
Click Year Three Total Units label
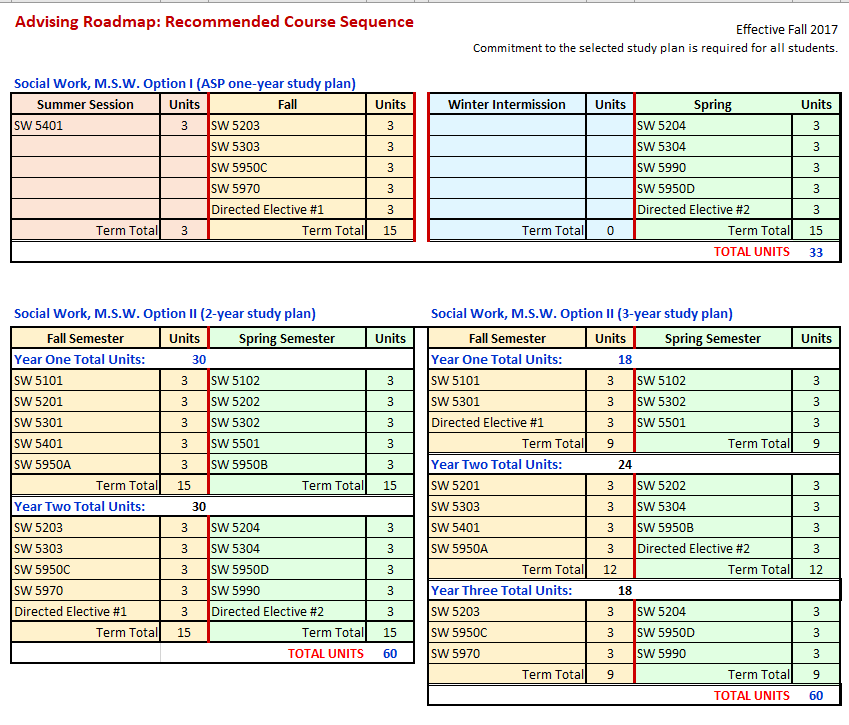pyautogui.click(x=501, y=591)
